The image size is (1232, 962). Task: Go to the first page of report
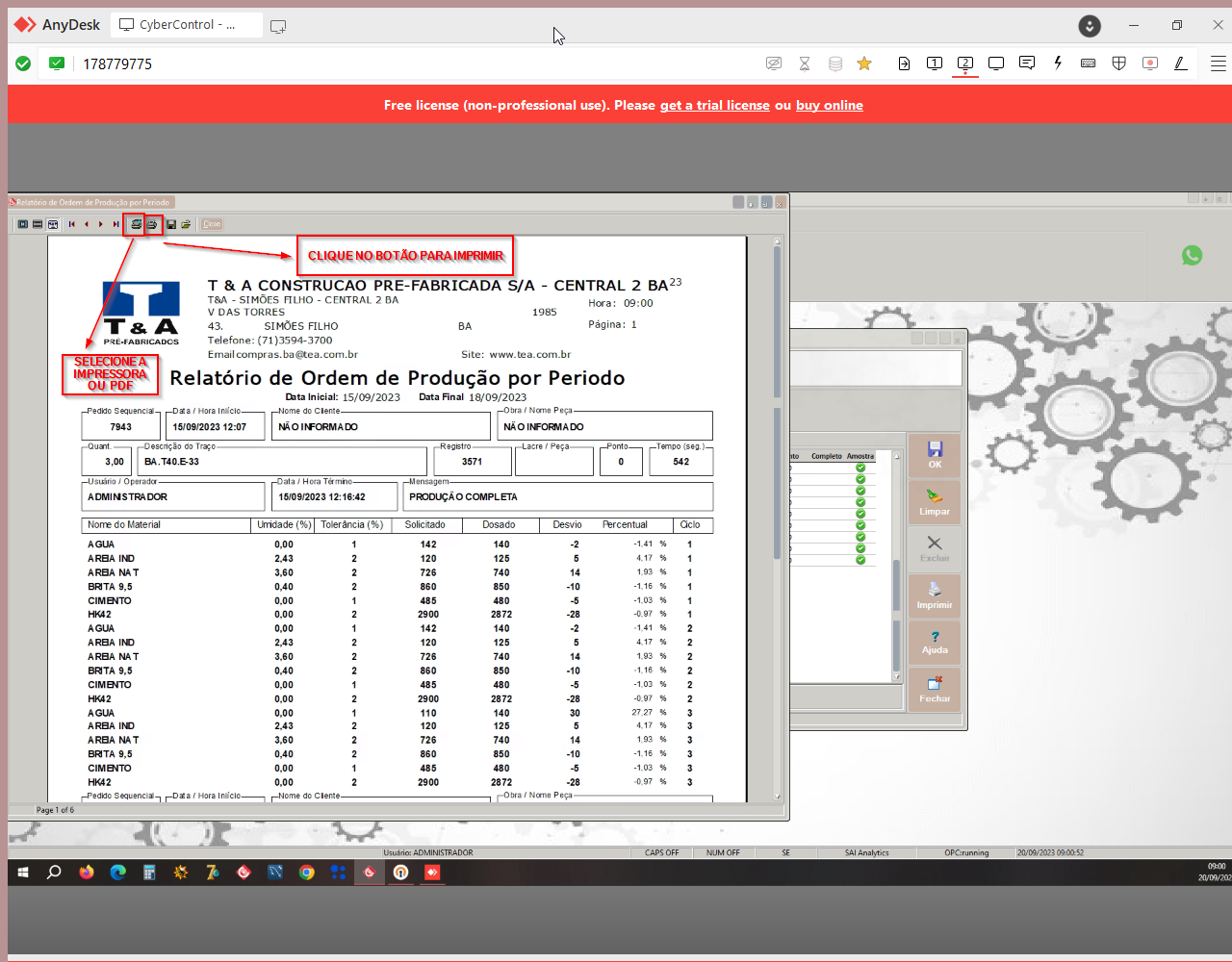click(x=71, y=224)
